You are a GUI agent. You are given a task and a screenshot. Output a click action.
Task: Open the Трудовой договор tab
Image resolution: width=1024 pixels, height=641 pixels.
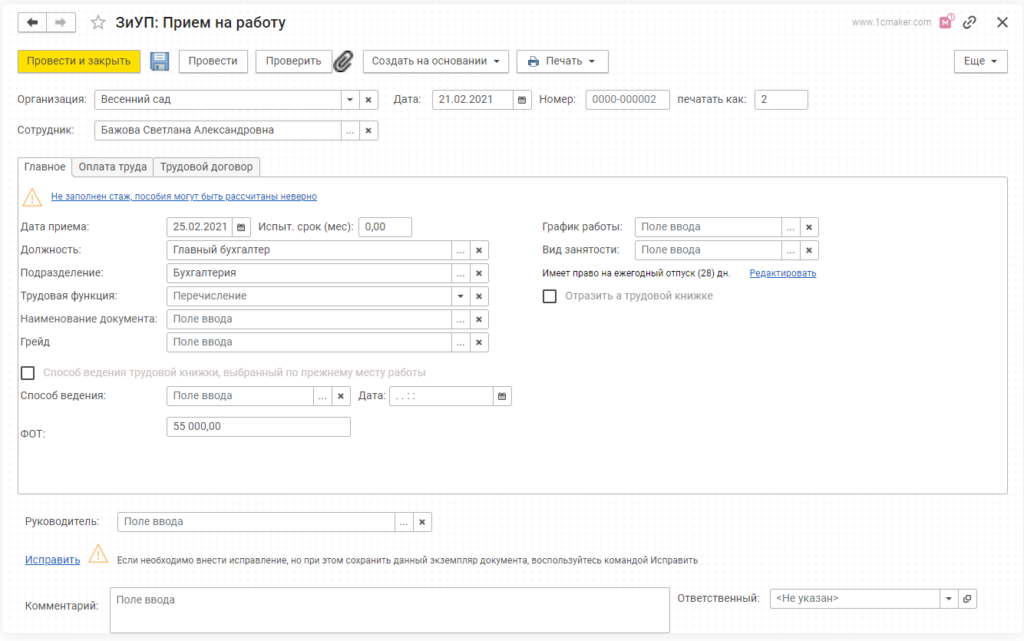coord(206,167)
